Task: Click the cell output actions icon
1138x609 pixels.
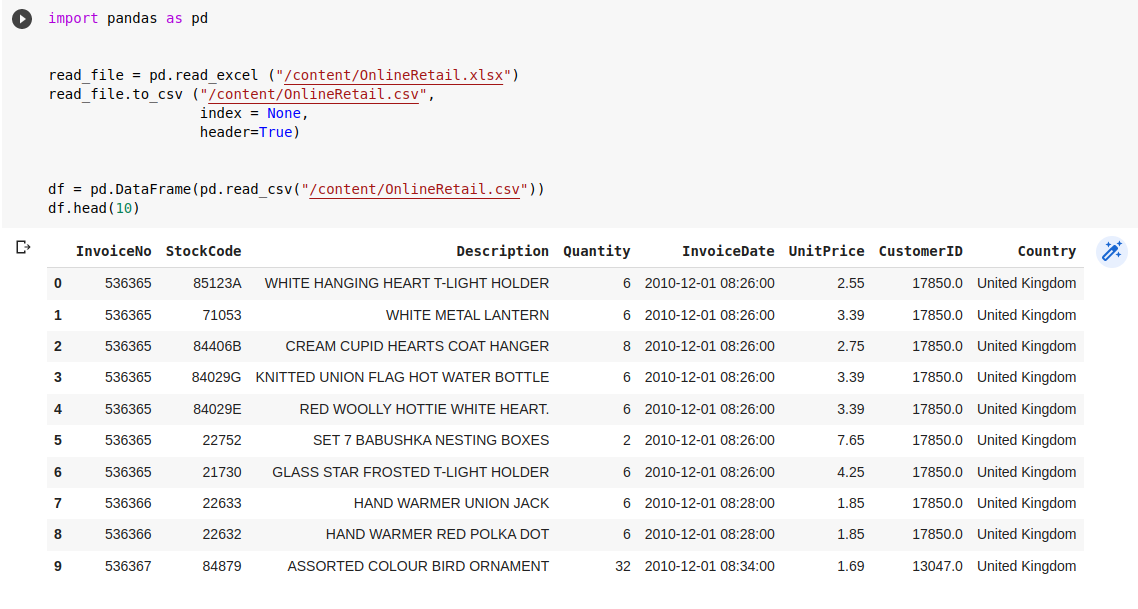Action: point(24,248)
